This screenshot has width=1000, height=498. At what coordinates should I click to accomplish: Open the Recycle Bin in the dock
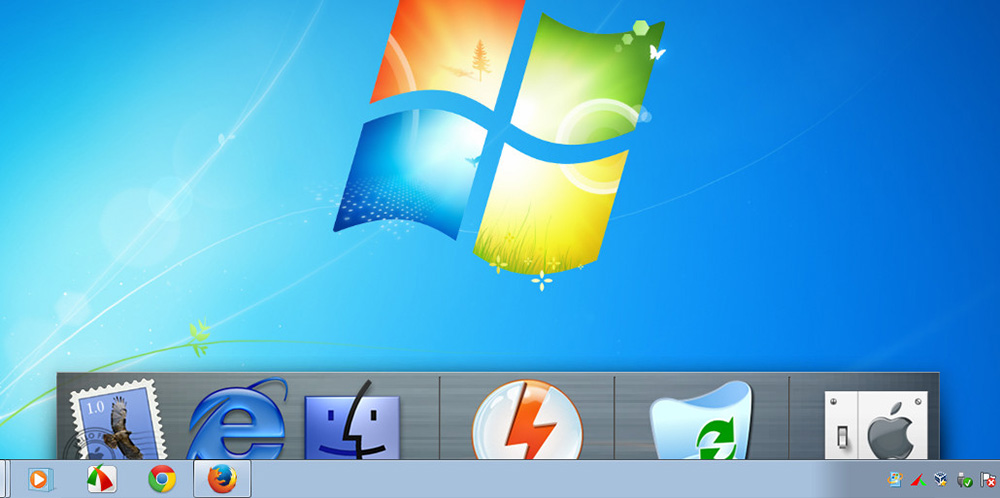(x=702, y=420)
